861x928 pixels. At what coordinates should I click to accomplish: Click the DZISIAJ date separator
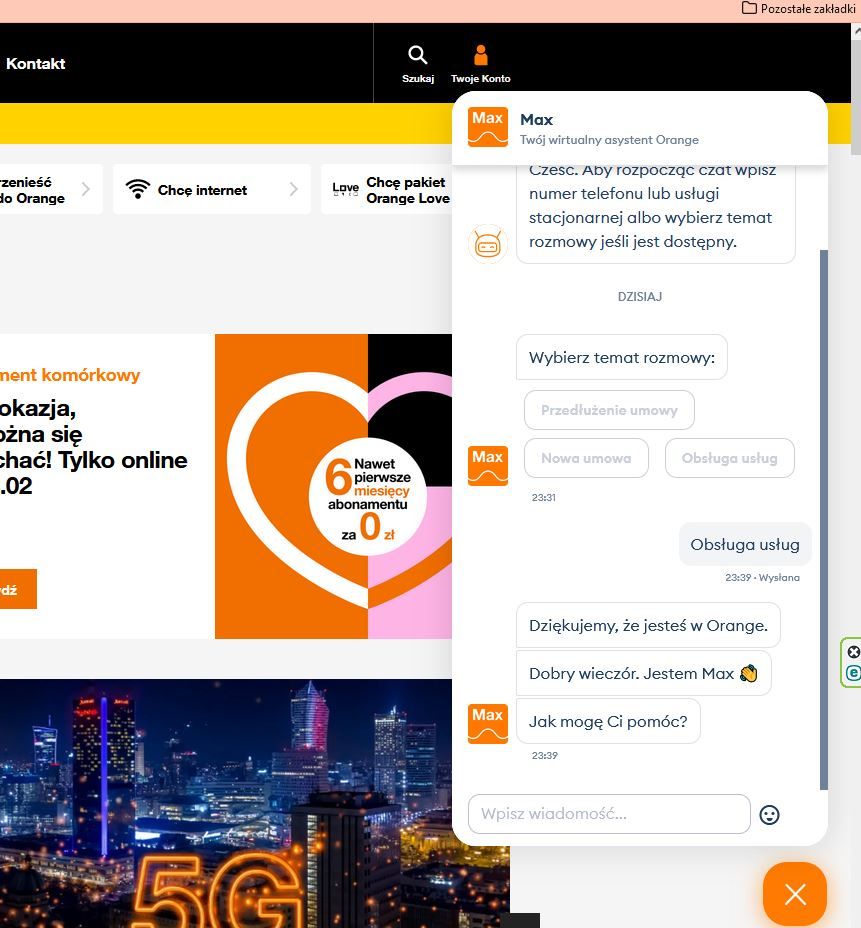point(640,297)
